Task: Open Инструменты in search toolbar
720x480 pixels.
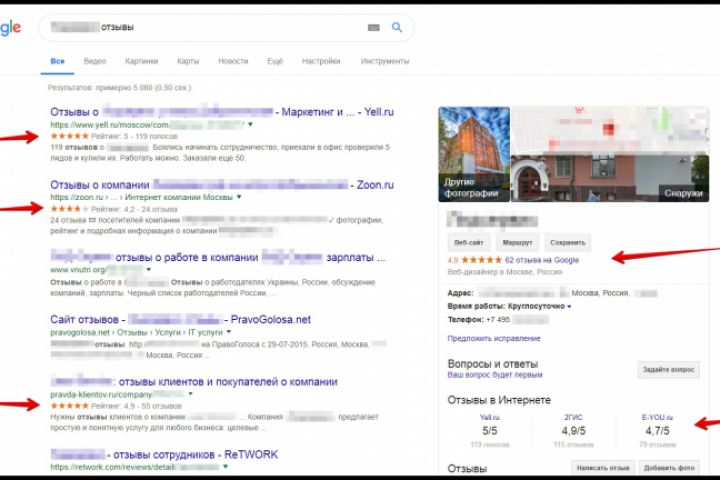Action: pyautogui.click(x=385, y=61)
